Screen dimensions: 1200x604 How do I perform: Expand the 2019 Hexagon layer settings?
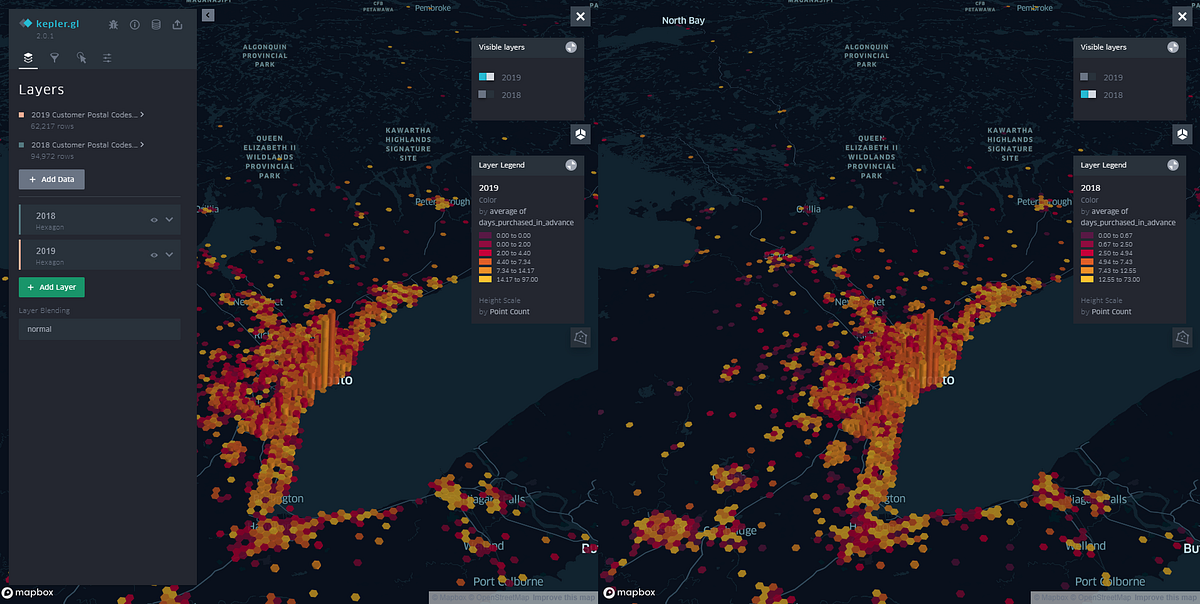[168, 253]
